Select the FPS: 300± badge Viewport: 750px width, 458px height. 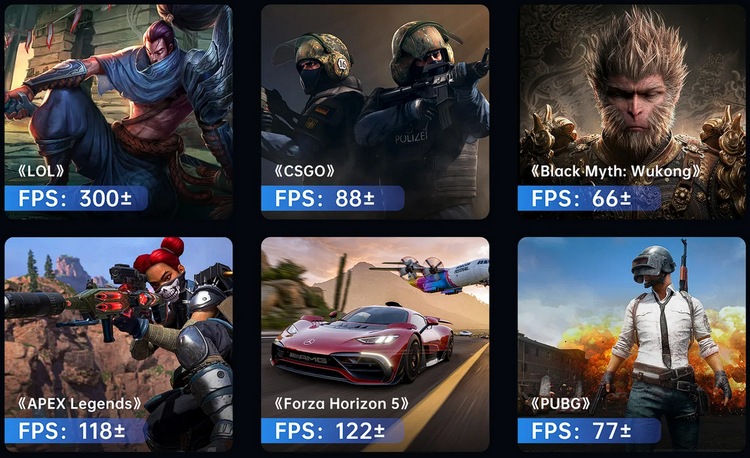76,198
